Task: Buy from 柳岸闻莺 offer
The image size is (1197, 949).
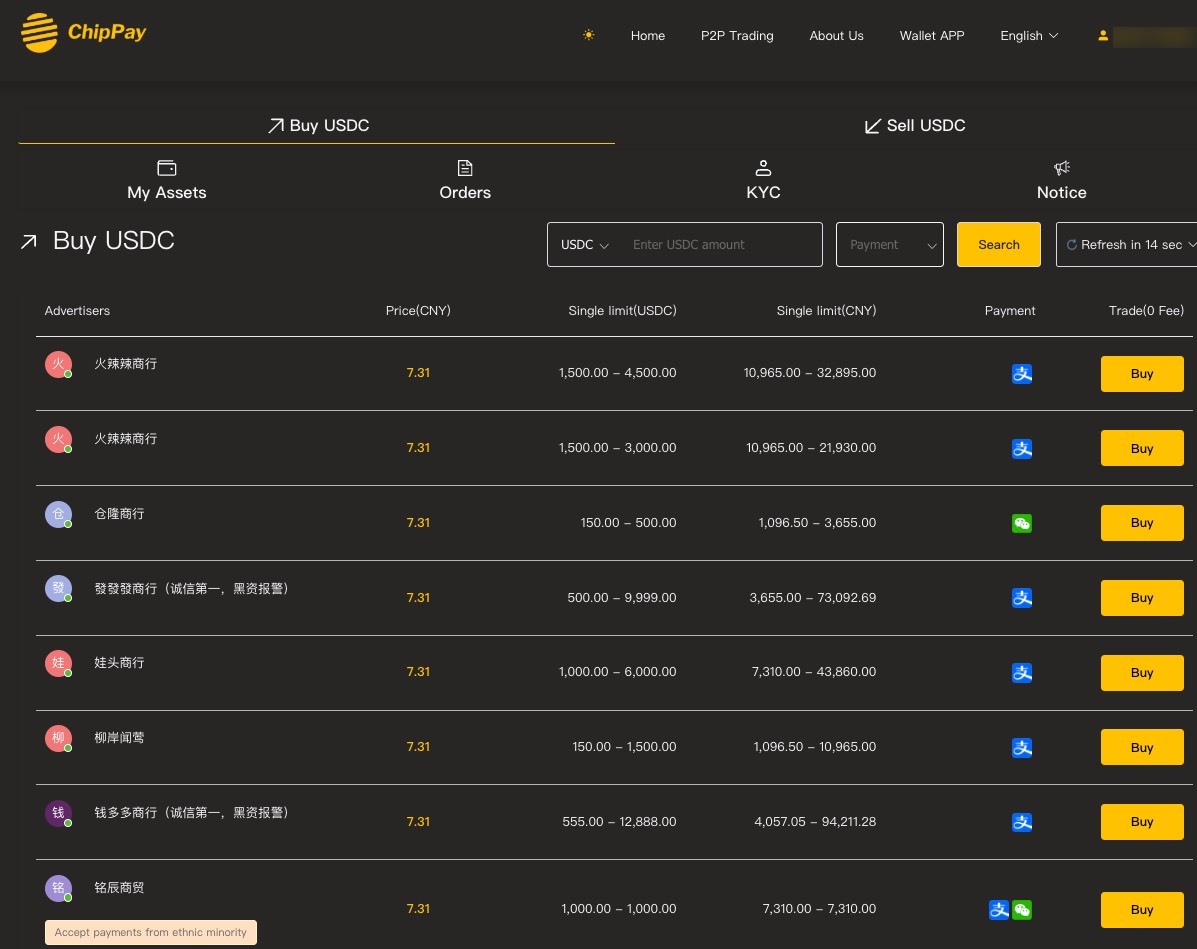Action: pyautogui.click(x=1142, y=747)
